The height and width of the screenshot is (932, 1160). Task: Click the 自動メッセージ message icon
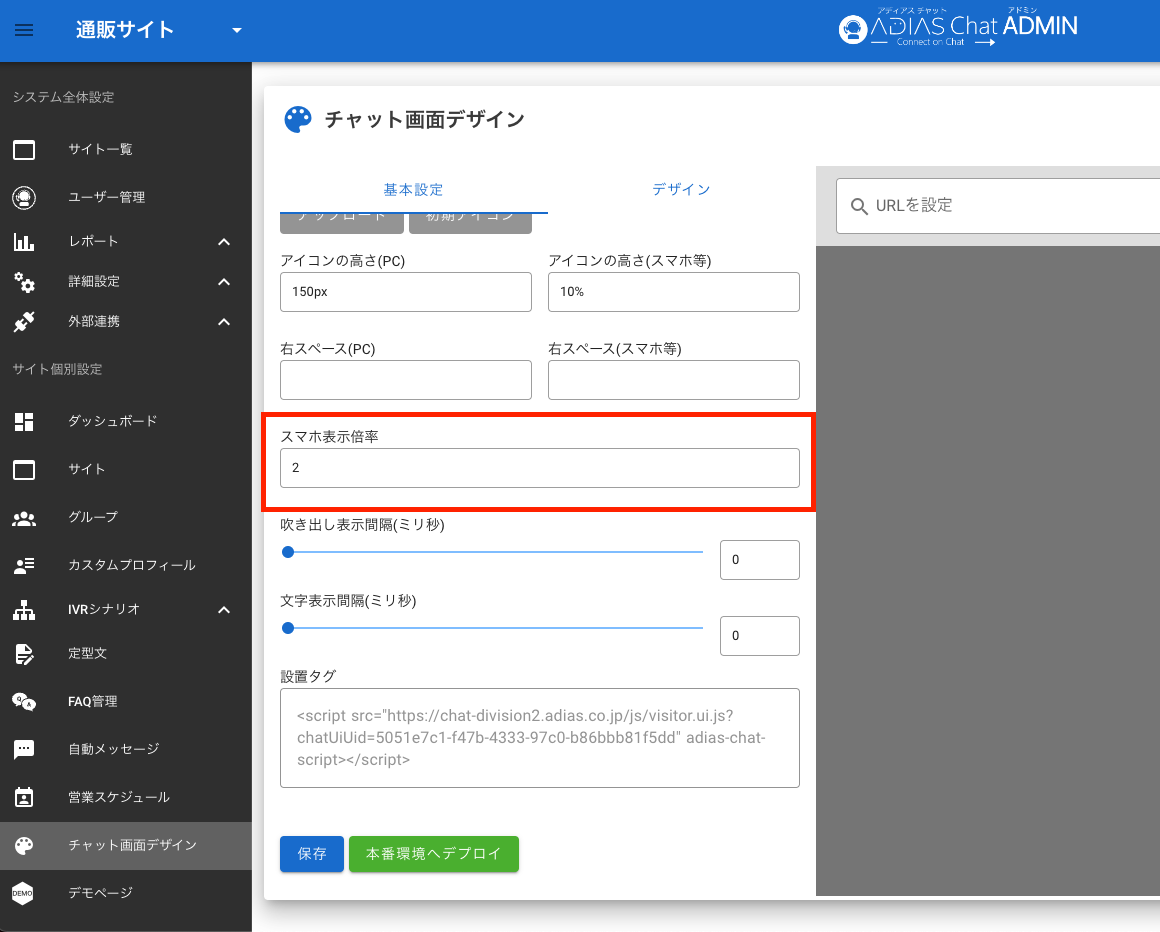24,749
